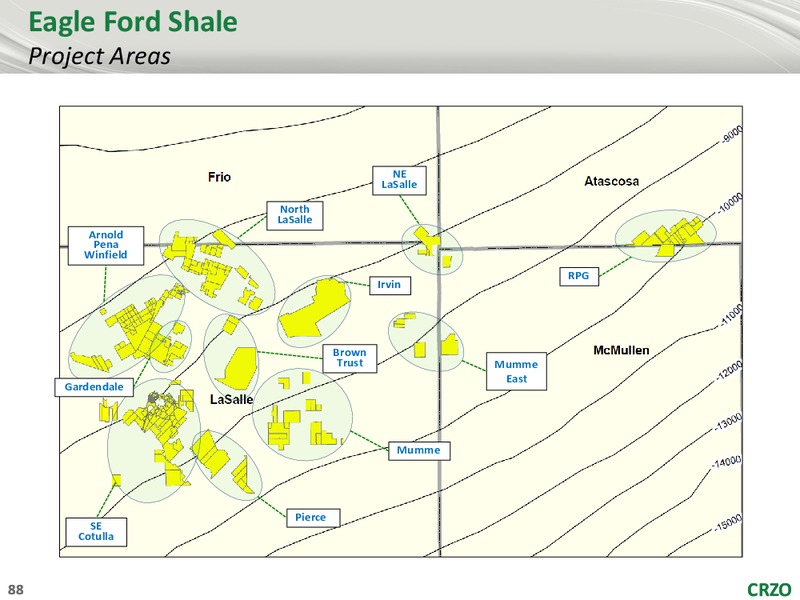Click the Gardendale label box

[94, 387]
